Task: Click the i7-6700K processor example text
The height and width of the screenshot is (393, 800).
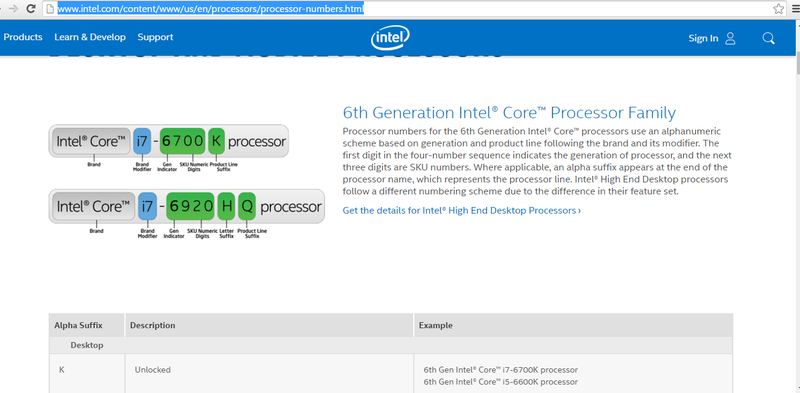Action: (x=501, y=370)
